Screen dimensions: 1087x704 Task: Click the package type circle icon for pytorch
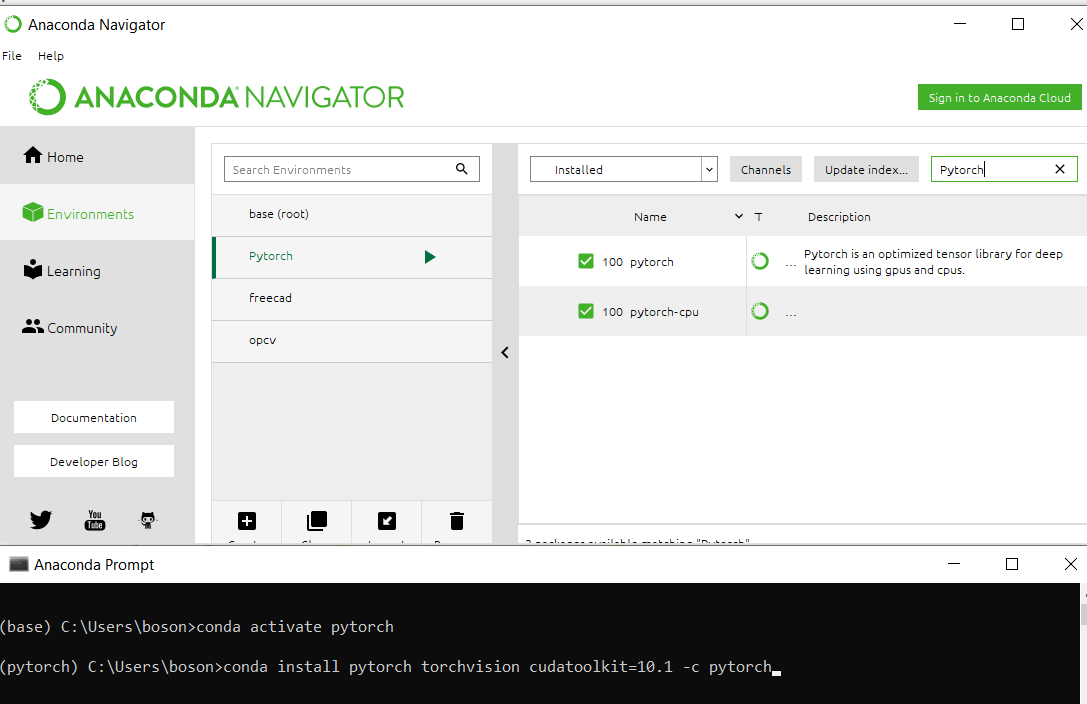[760, 261]
